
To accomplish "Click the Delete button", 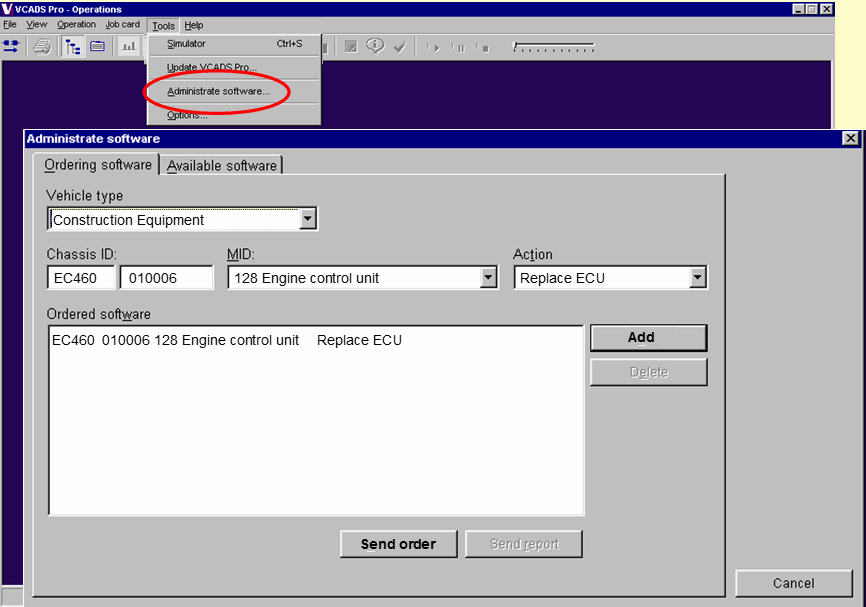I will (648, 372).
